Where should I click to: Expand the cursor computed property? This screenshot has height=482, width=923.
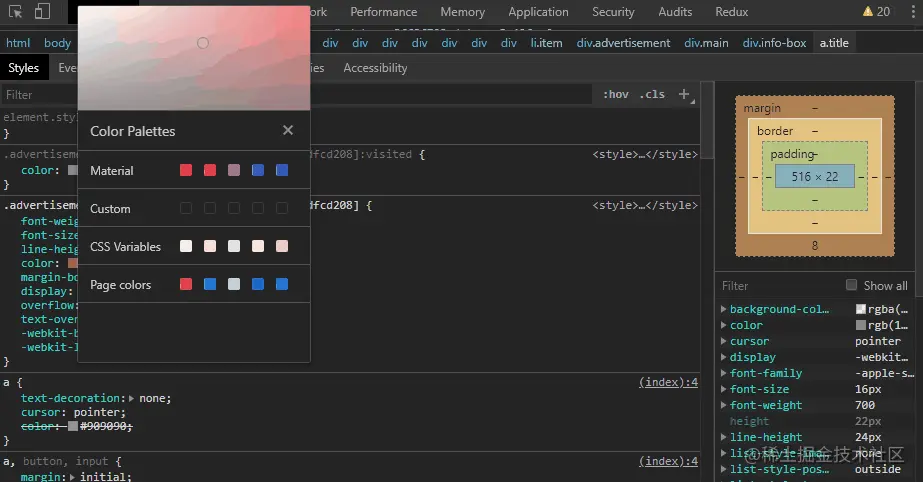(x=723, y=341)
